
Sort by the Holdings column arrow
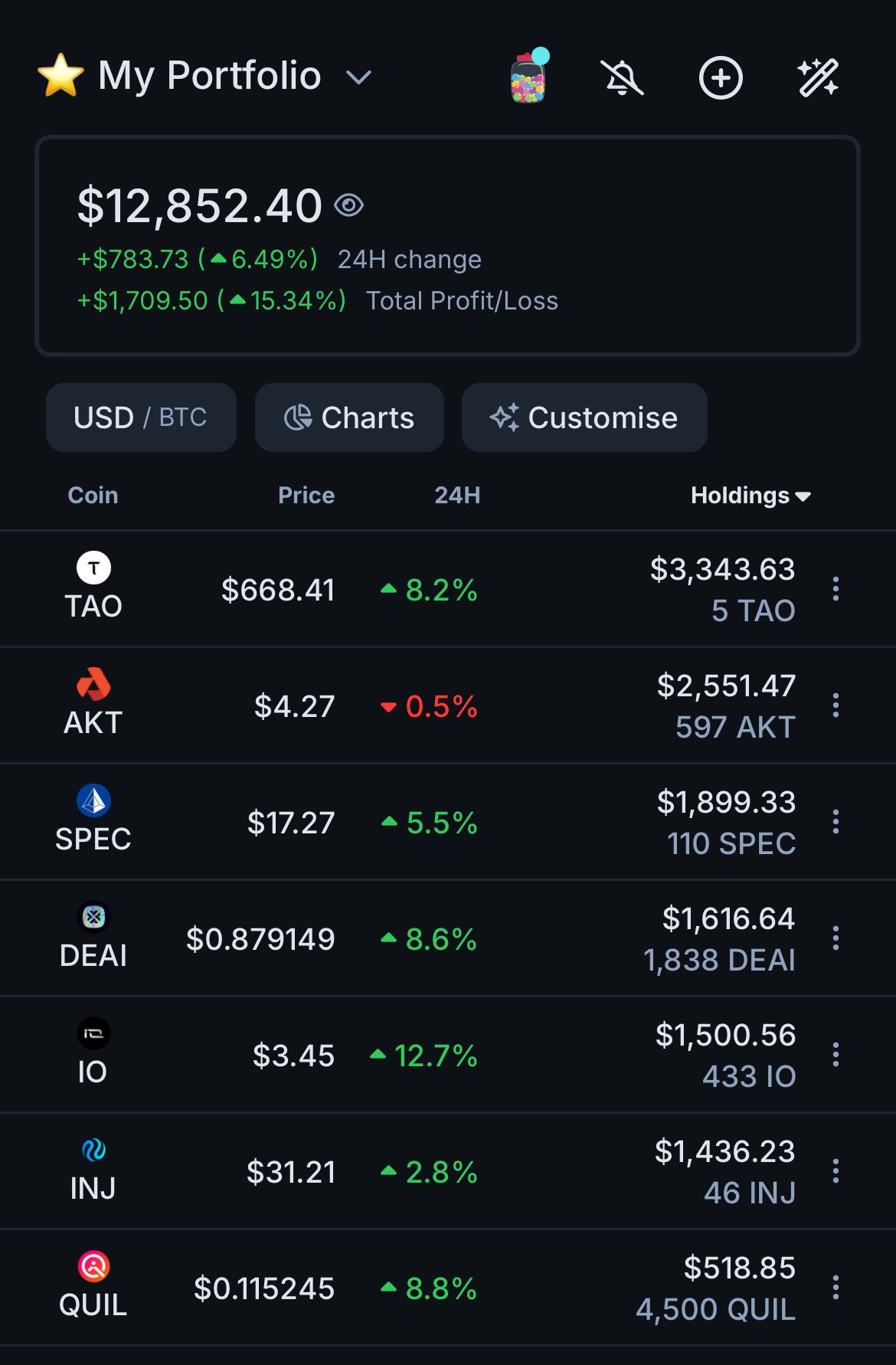point(803,496)
